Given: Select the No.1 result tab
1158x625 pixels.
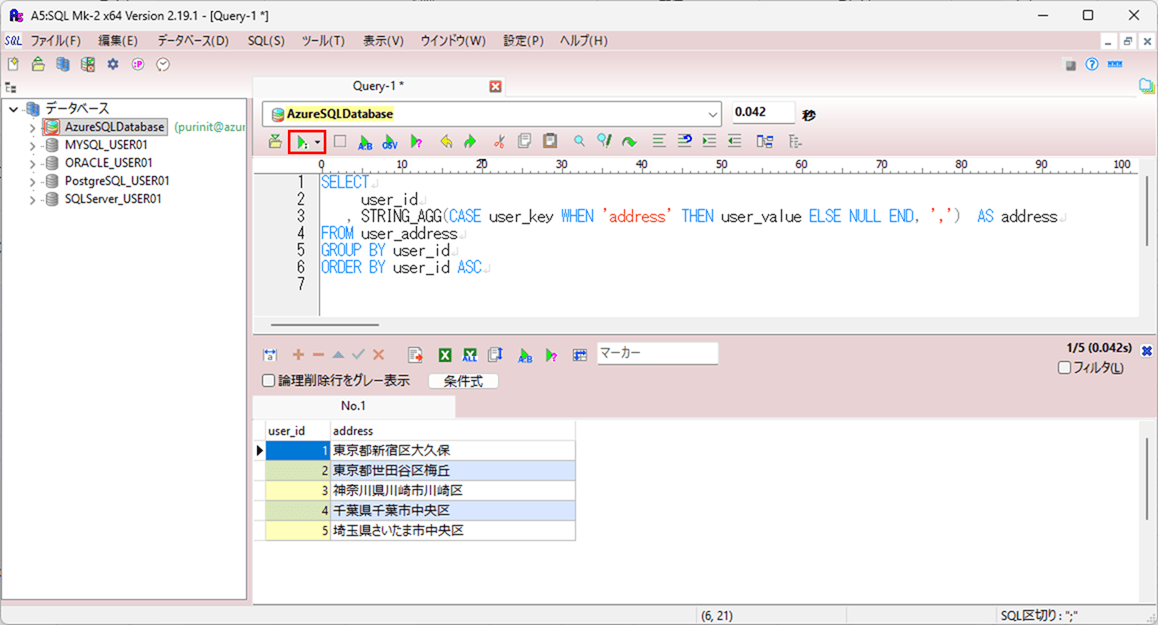Looking at the screenshot, I should 353,406.
